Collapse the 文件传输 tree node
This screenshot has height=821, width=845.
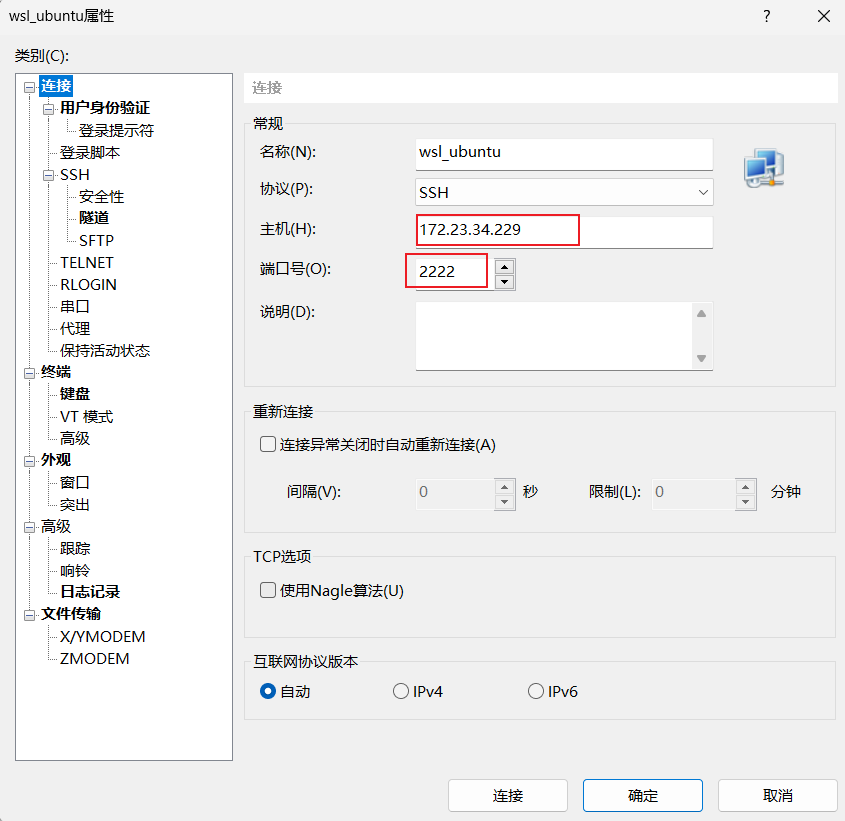[x=30, y=615]
